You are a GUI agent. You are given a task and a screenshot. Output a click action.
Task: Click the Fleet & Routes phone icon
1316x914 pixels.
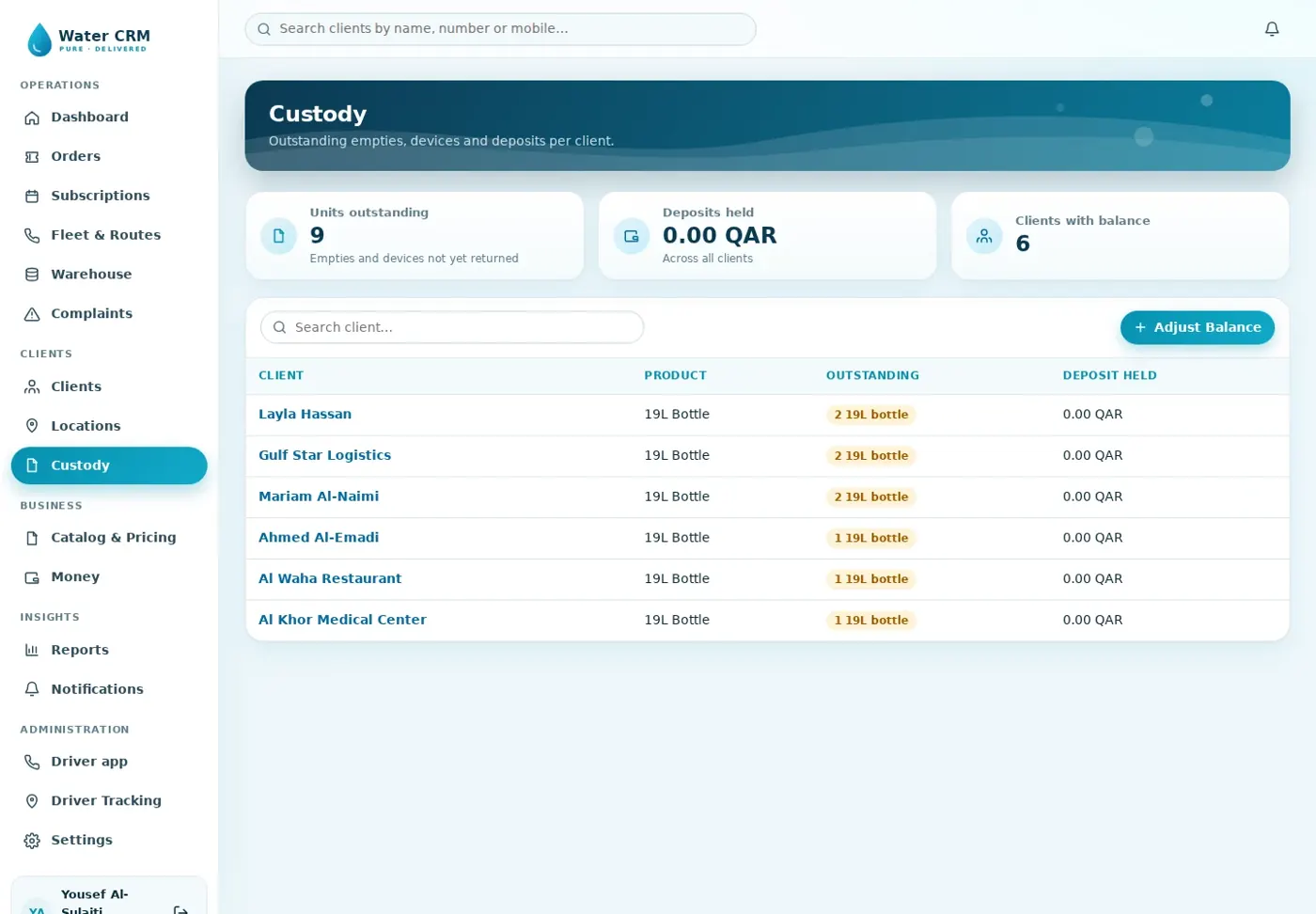coord(32,236)
